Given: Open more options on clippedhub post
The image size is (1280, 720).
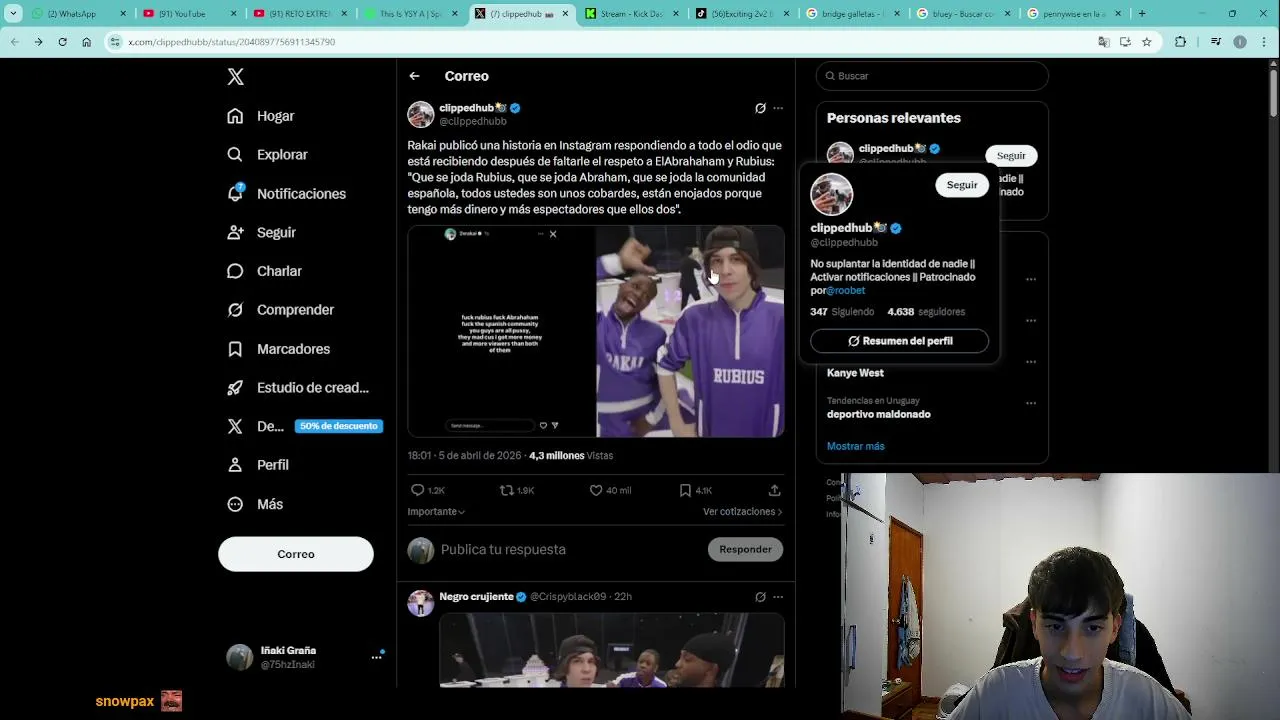Looking at the screenshot, I should pyautogui.click(x=778, y=108).
